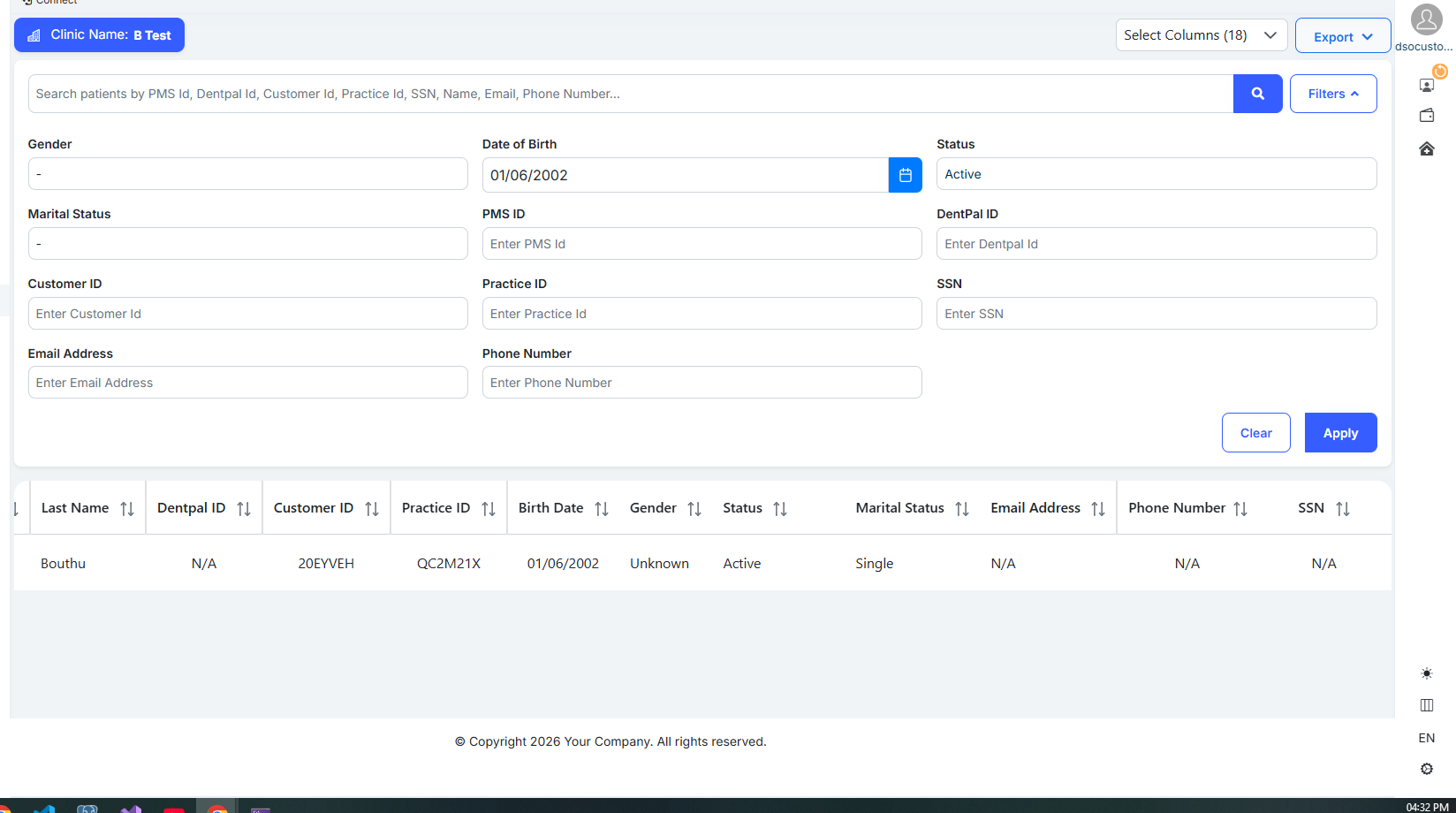Collapse the Filters panel

(1332, 94)
